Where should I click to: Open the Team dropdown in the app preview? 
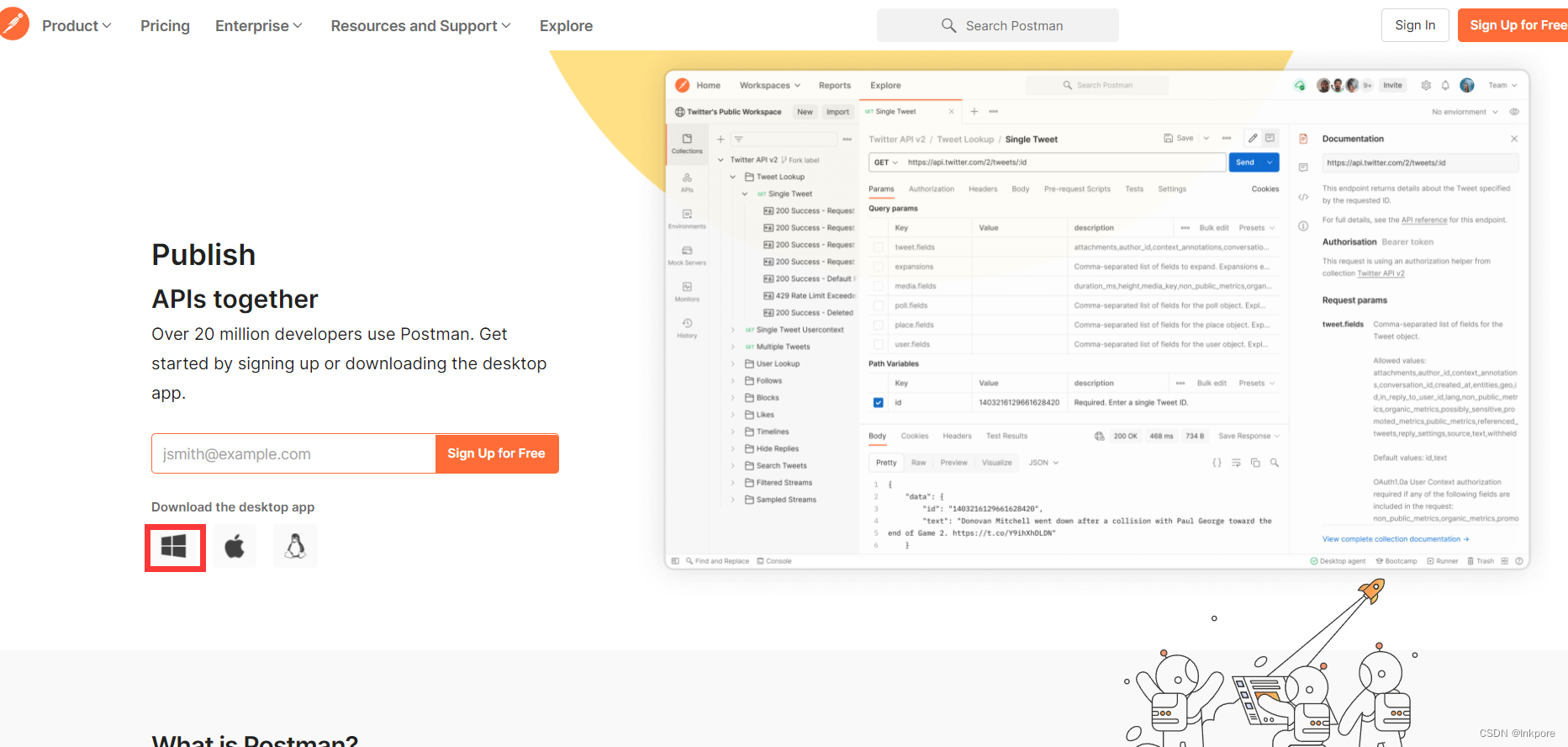click(x=1502, y=85)
